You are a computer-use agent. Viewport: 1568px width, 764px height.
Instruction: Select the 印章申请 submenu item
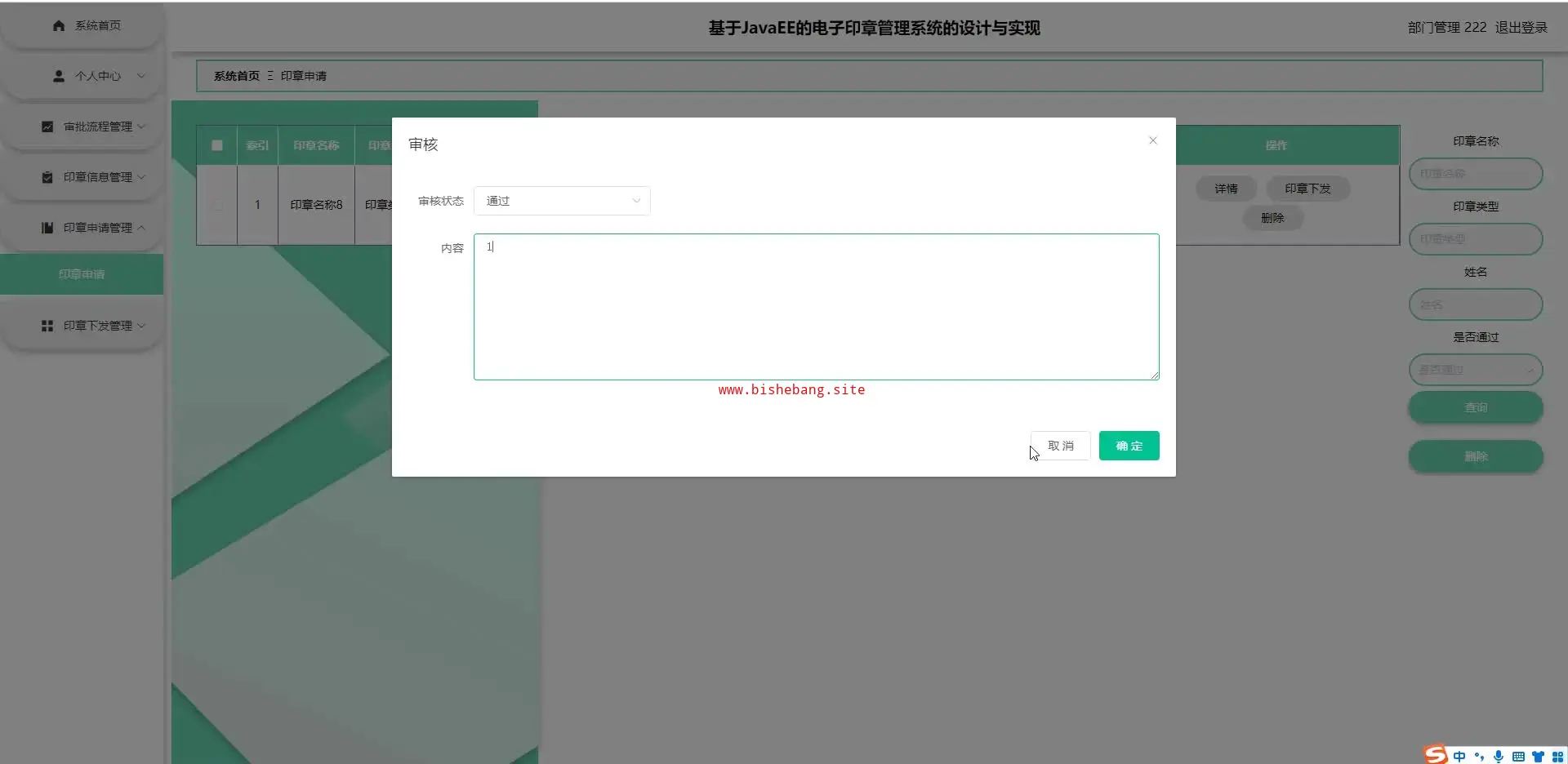point(82,274)
